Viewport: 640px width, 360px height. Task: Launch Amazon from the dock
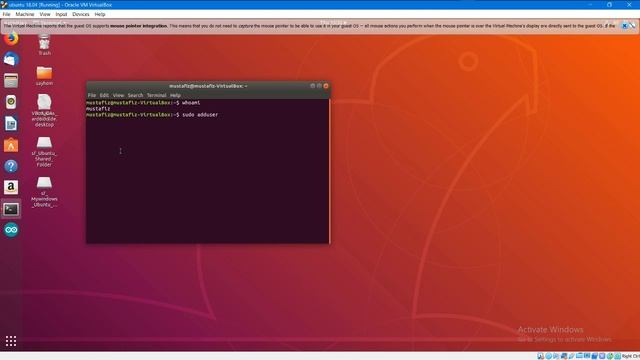pos(11,187)
